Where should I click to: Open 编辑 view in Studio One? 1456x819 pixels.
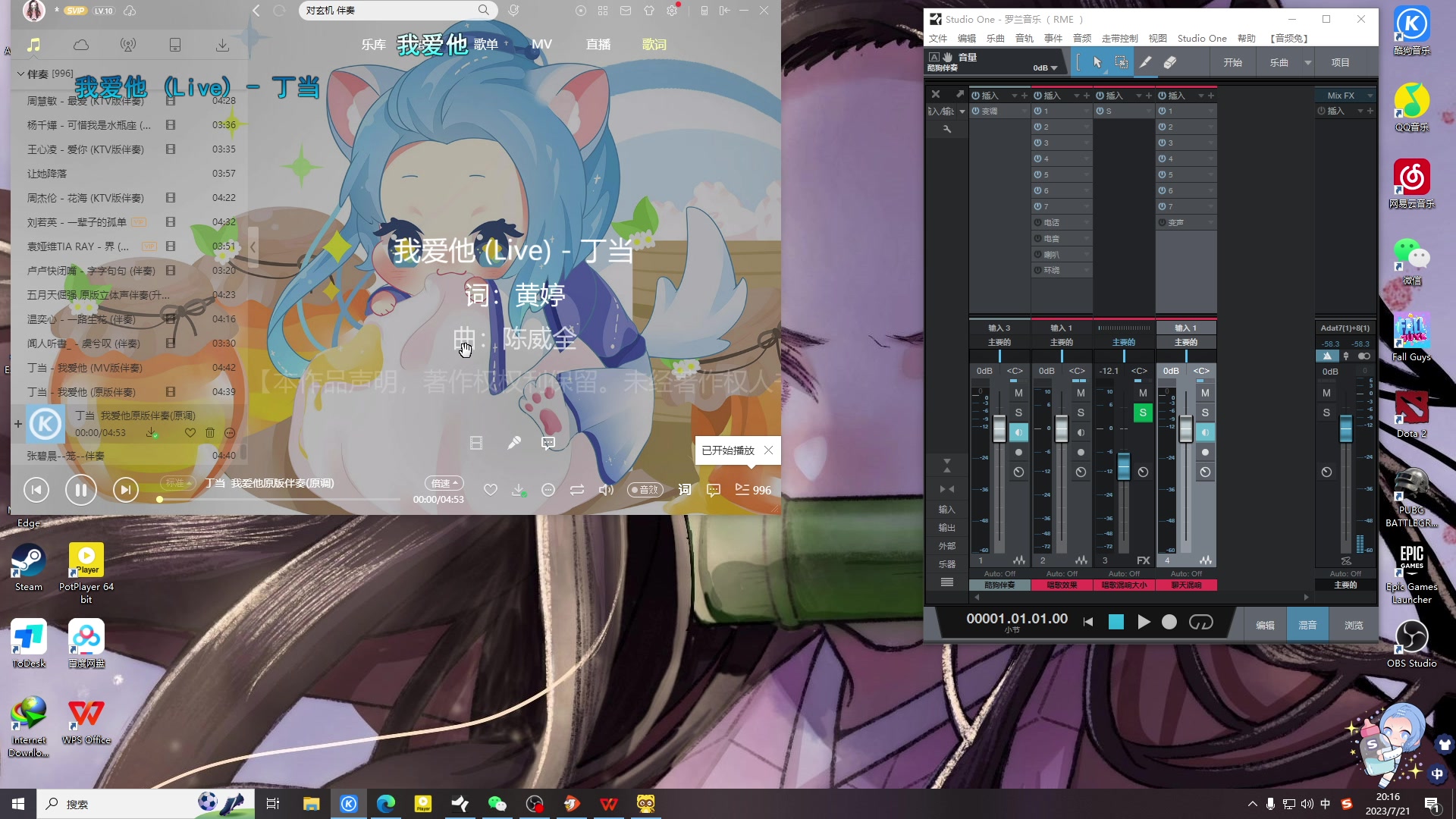[1265, 625]
